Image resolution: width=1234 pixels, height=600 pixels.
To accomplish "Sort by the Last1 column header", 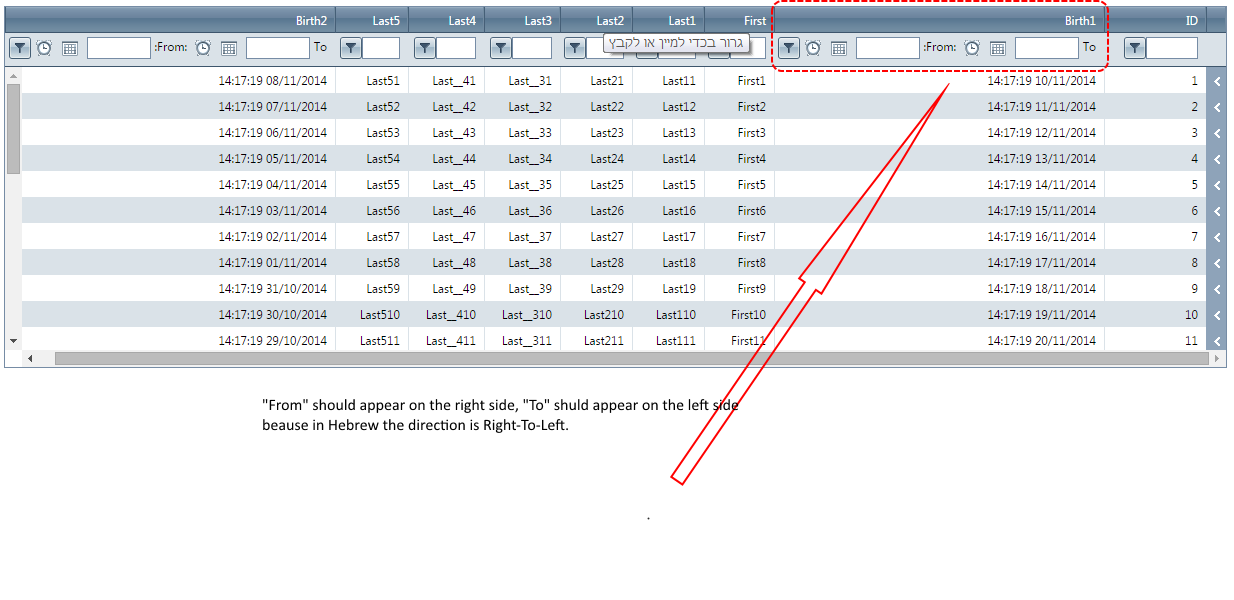I will [x=669, y=20].
